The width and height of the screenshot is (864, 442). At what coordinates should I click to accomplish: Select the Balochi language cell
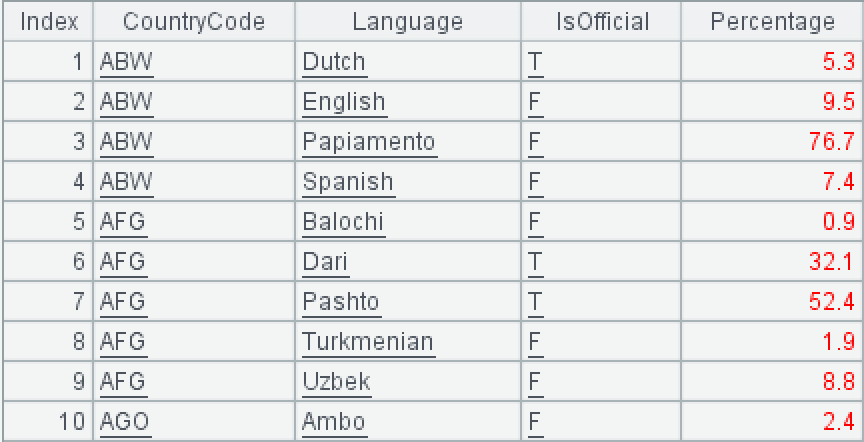click(x=343, y=222)
